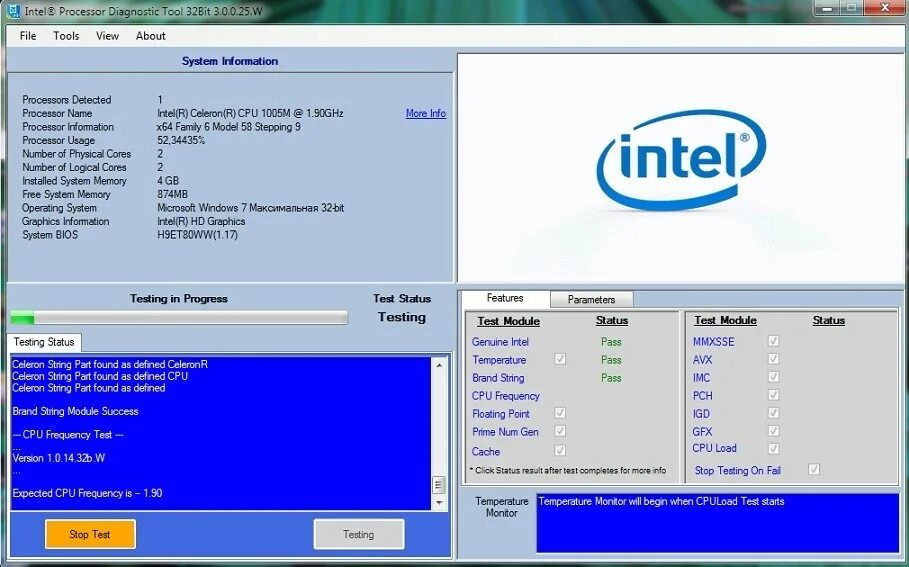The height and width of the screenshot is (567, 909).
Task: Click the Cache module label
Action: (x=486, y=452)
